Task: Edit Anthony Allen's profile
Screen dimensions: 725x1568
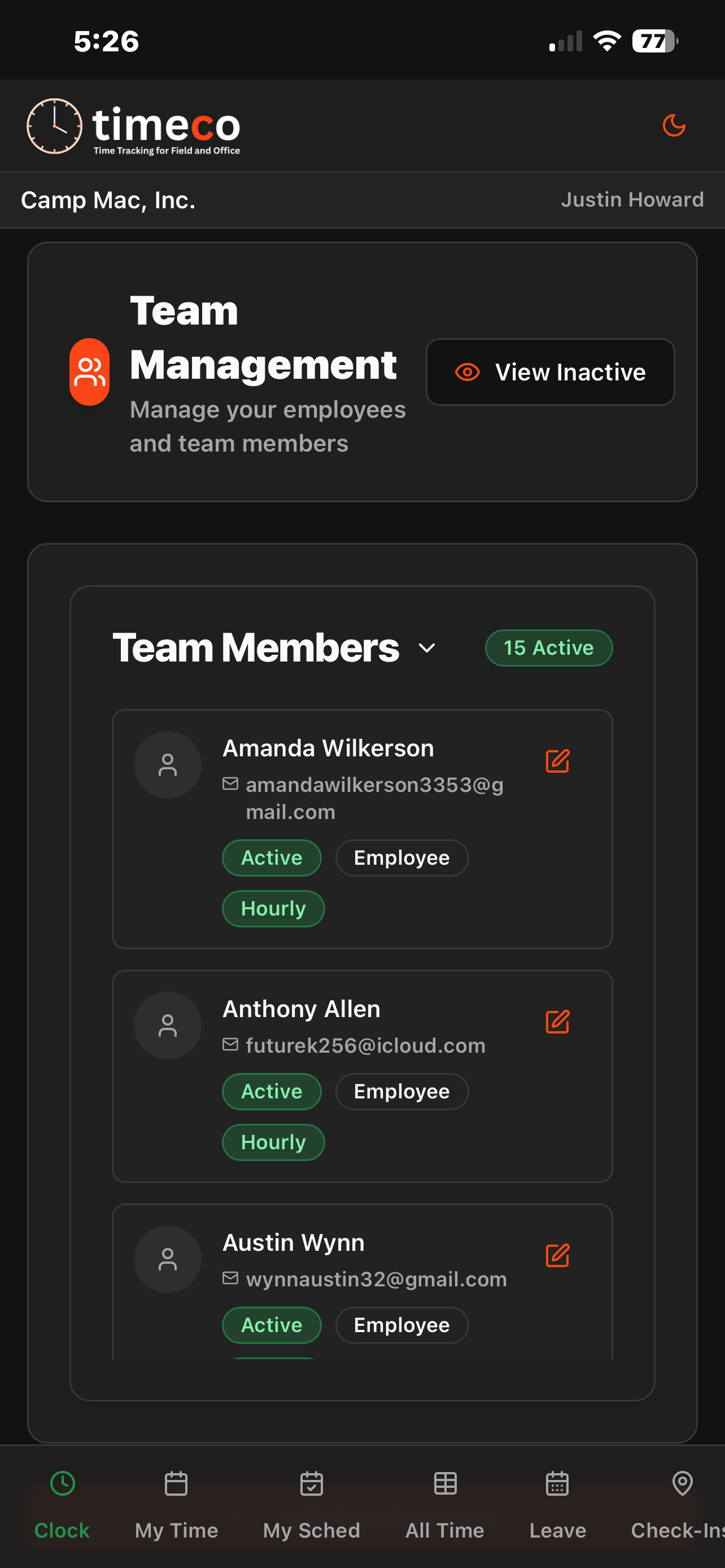Action: click(558, 1022)
